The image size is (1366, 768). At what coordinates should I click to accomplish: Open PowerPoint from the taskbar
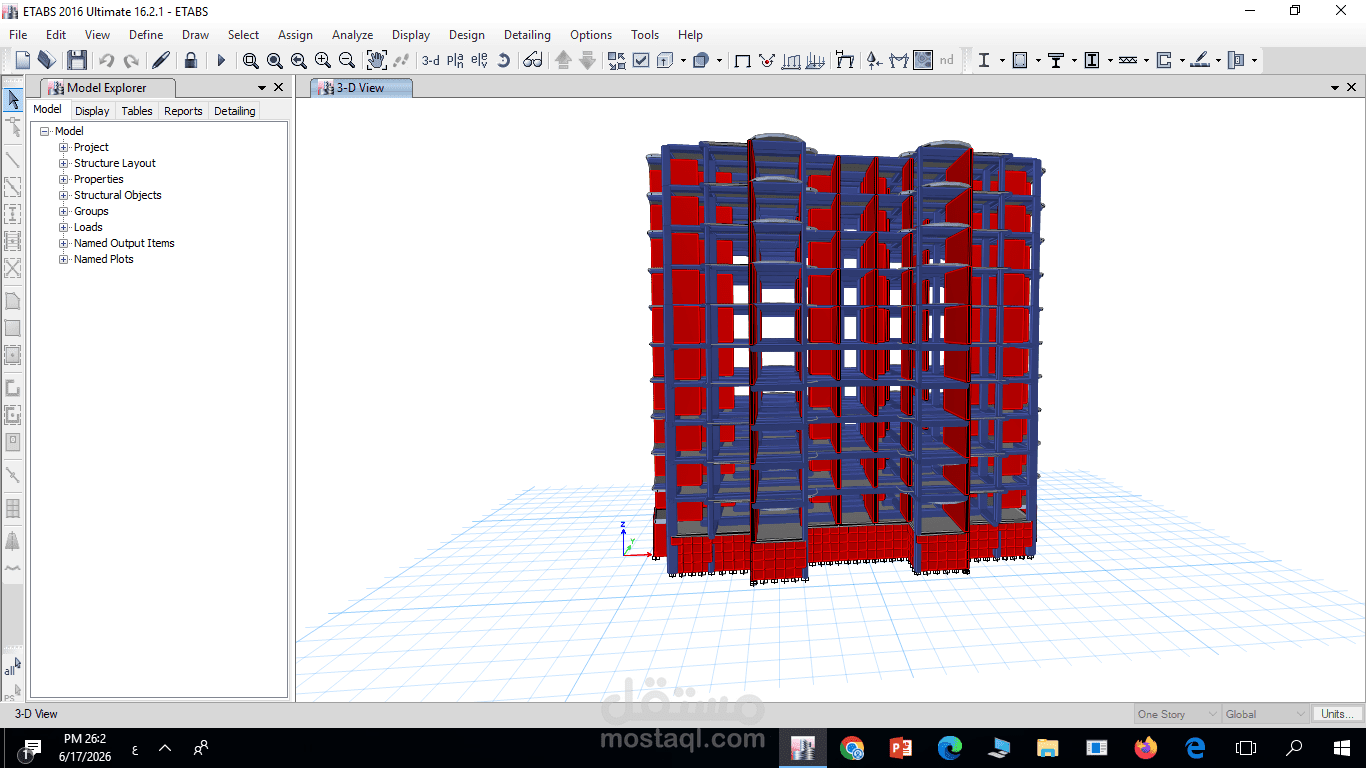tap(900, 747)
